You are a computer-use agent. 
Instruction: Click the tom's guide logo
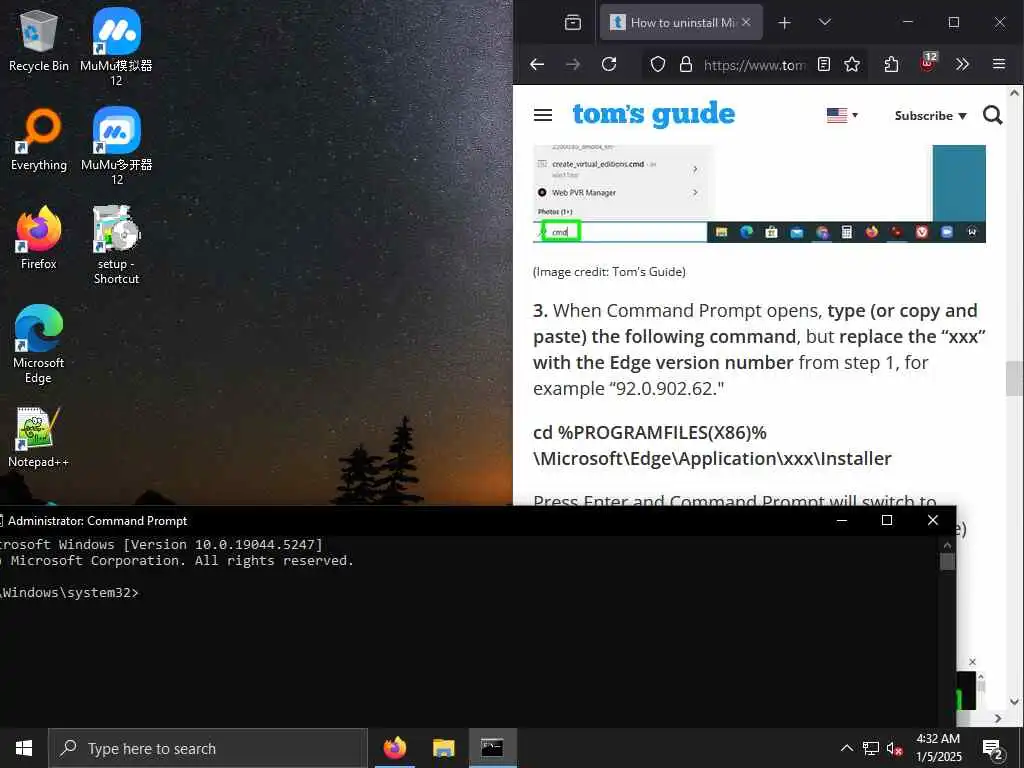pyautogui.click(x=654, y=114)
